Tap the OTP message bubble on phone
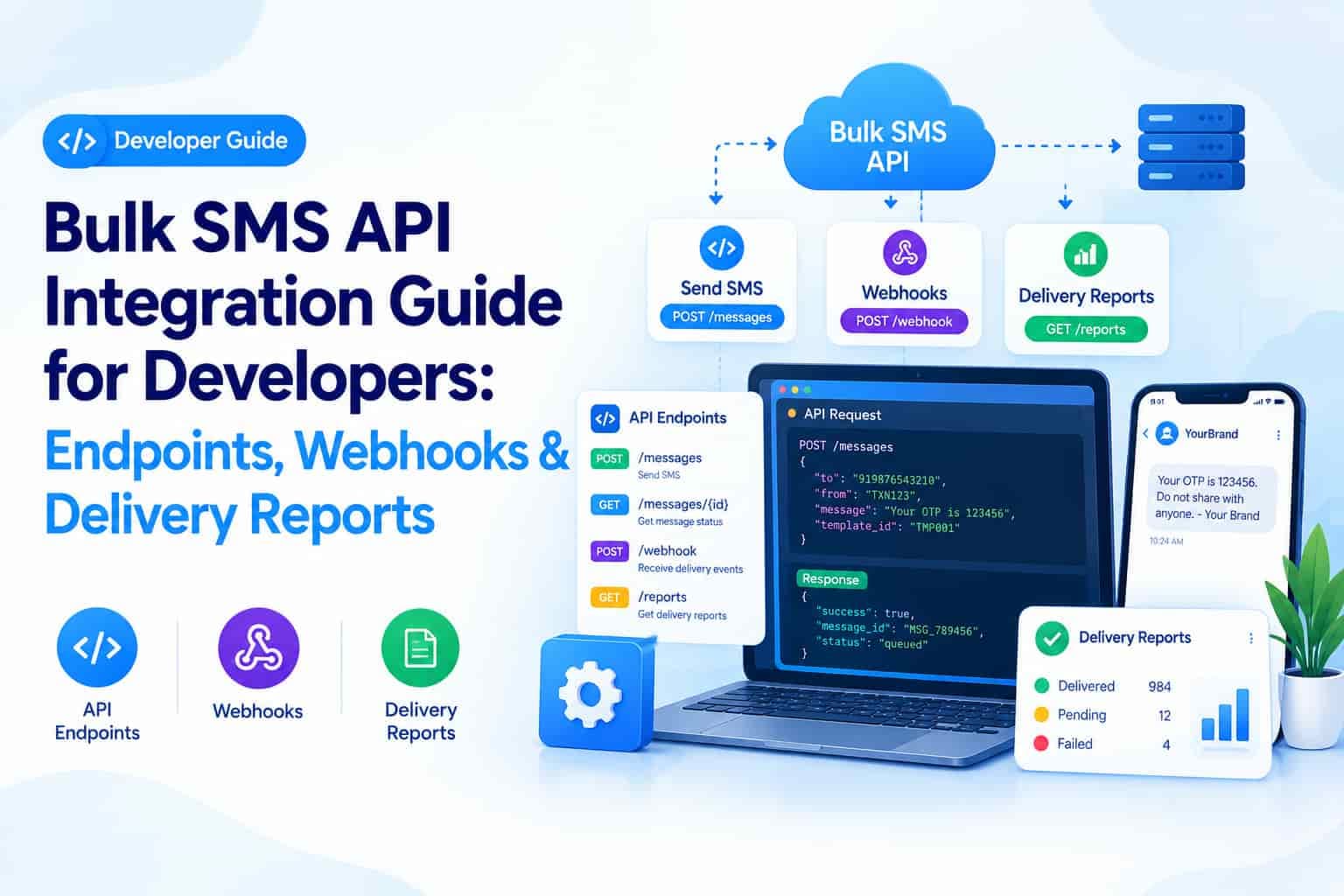This screenshot has width=1344, height=896. (1211, 497)
